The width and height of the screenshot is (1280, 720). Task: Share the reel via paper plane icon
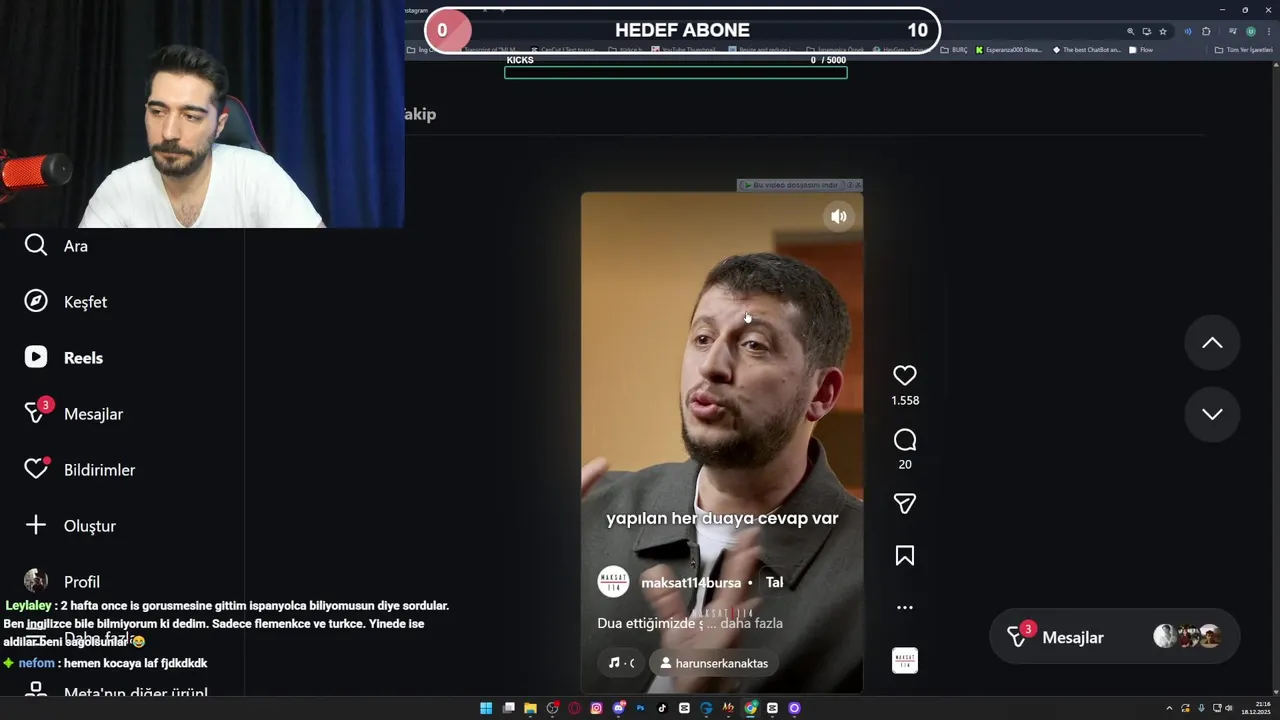coord(905,504)
